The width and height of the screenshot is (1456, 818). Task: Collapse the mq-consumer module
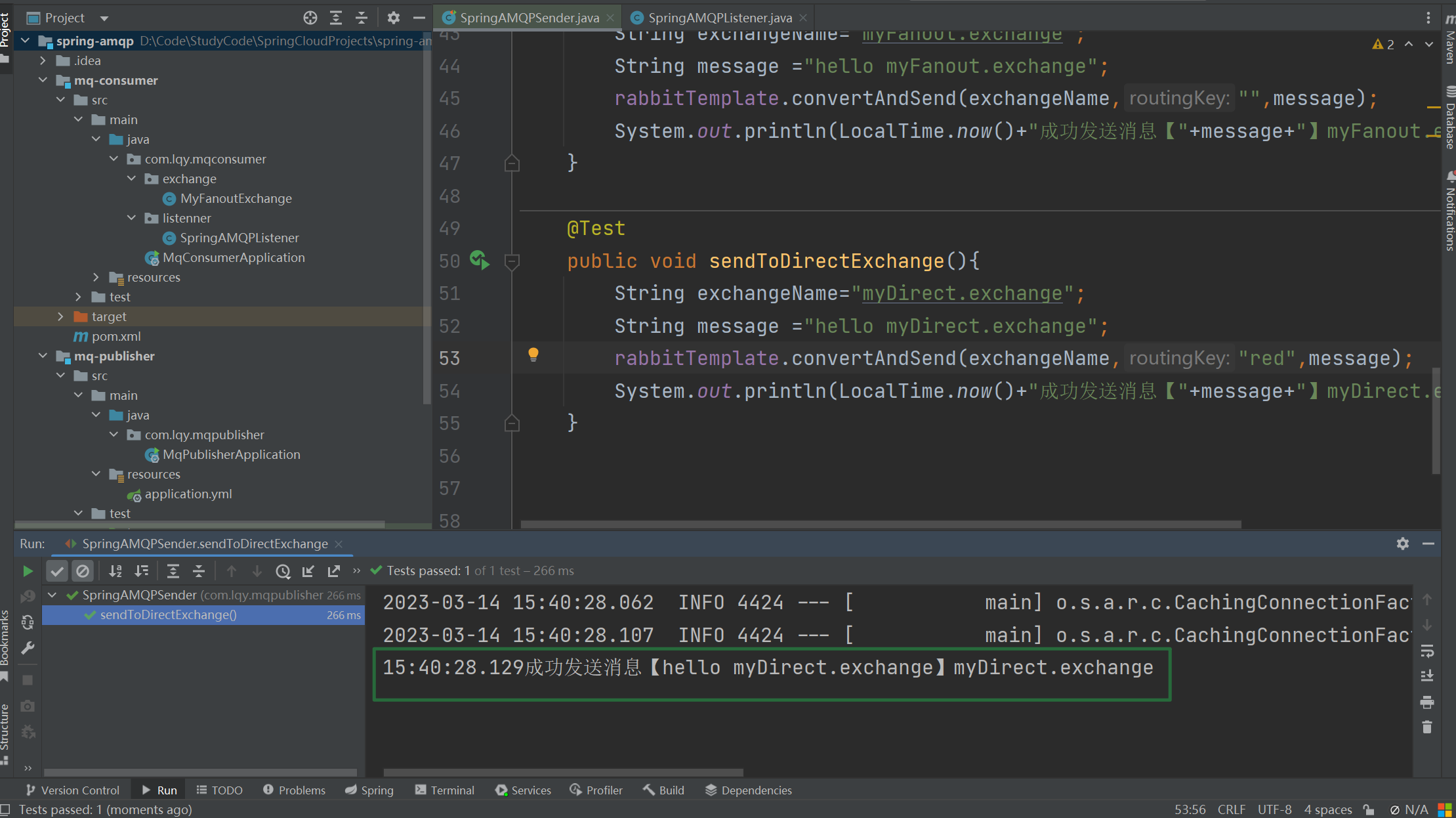click(43, 80)
